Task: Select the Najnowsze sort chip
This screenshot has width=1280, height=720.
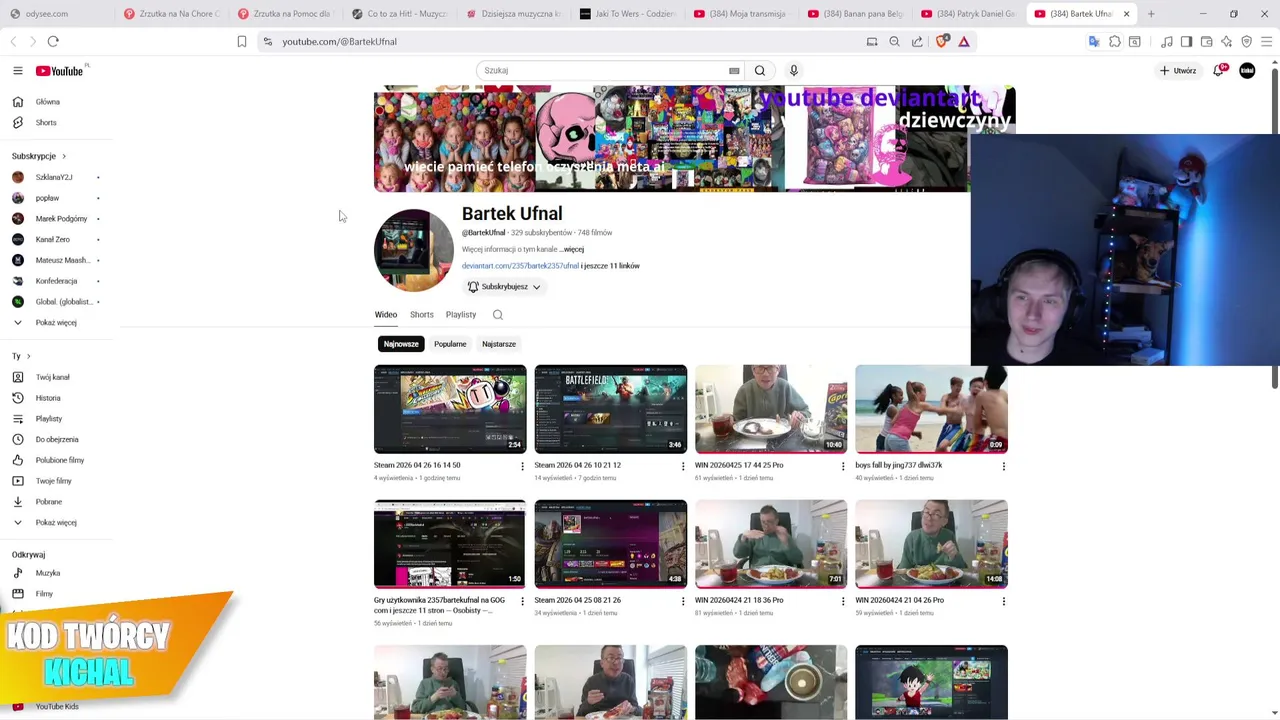Action: tap(401, 344)
